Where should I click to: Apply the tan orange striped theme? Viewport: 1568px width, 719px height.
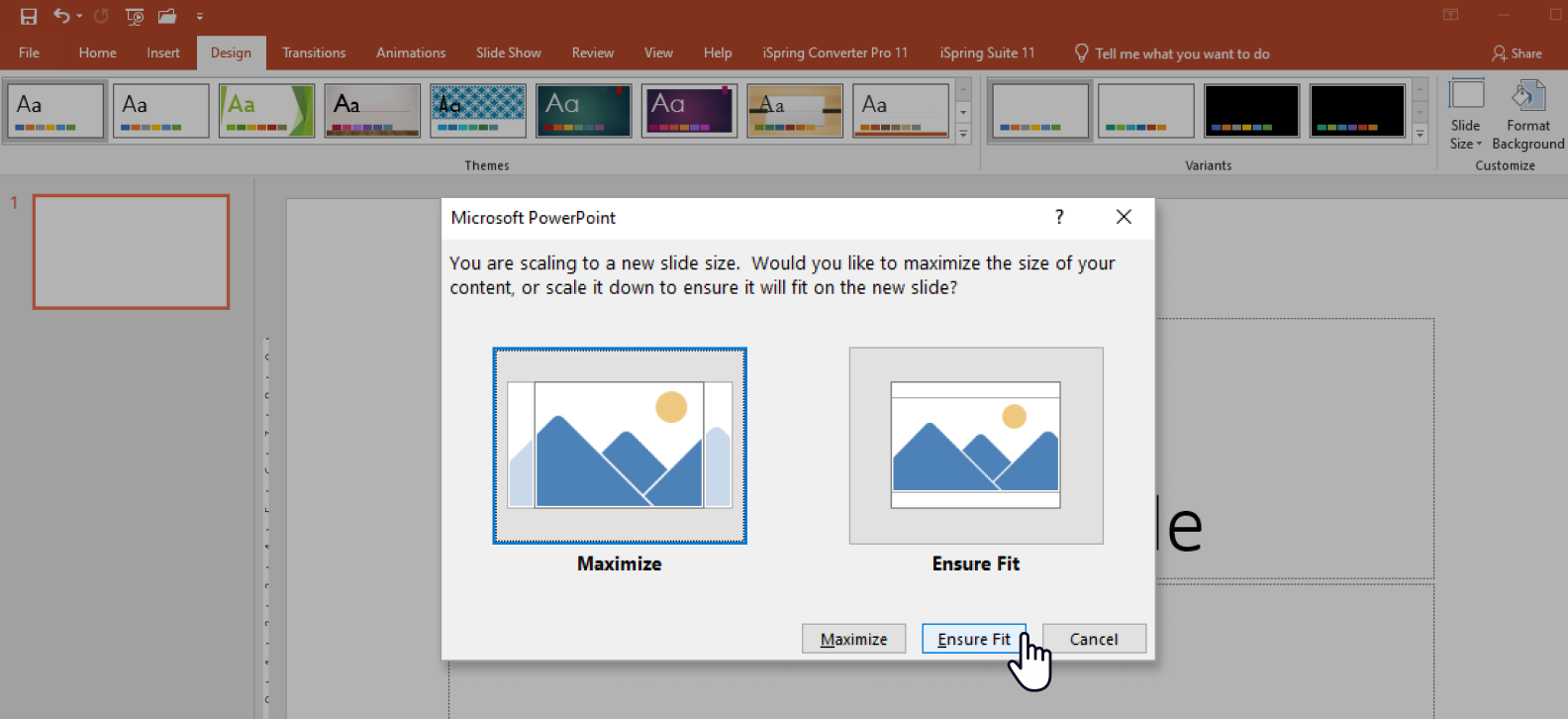795,110
